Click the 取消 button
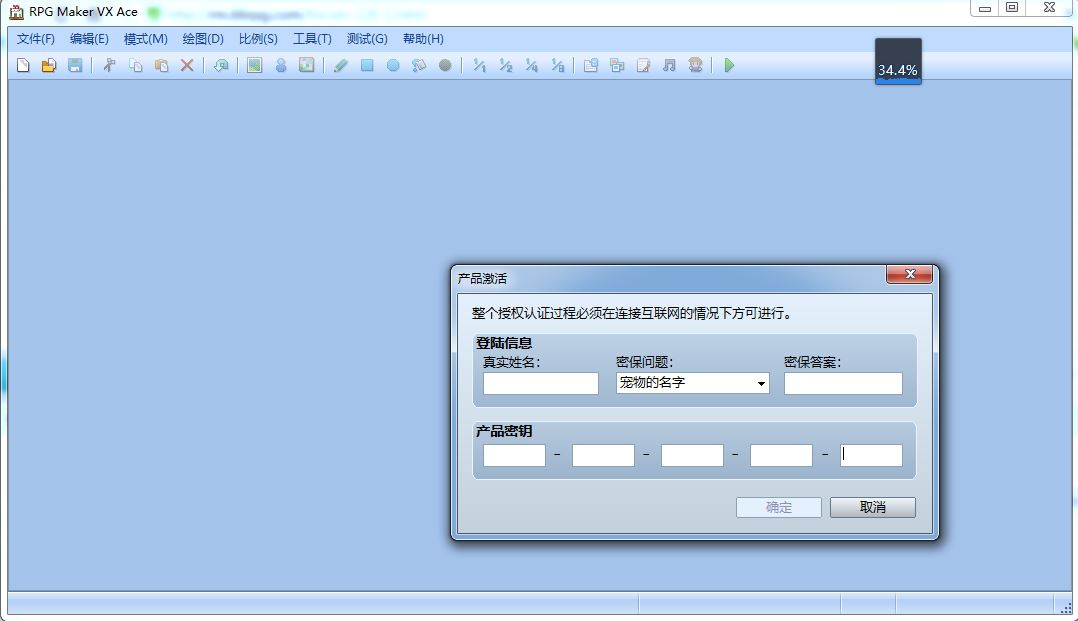The width and height of the screenshot is (1078, 621). [872, 508]
